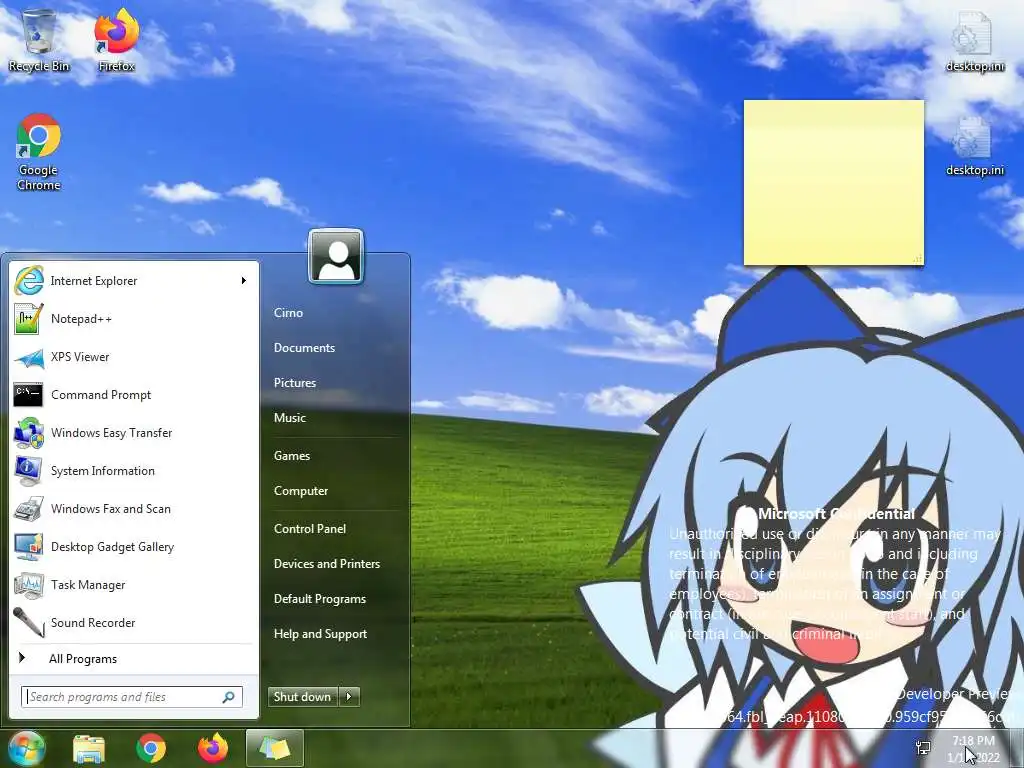Click the Shut down button
The width and height of the screenshot is (1024, 768).
pyautogui.click(x=303, y=697)
